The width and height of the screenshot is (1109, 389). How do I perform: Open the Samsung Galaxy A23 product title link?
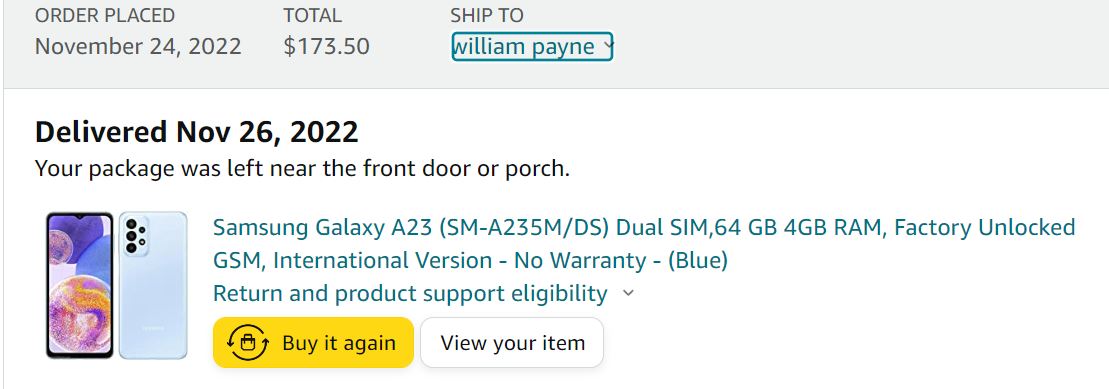pyautogui.click(x=644, y=244)
